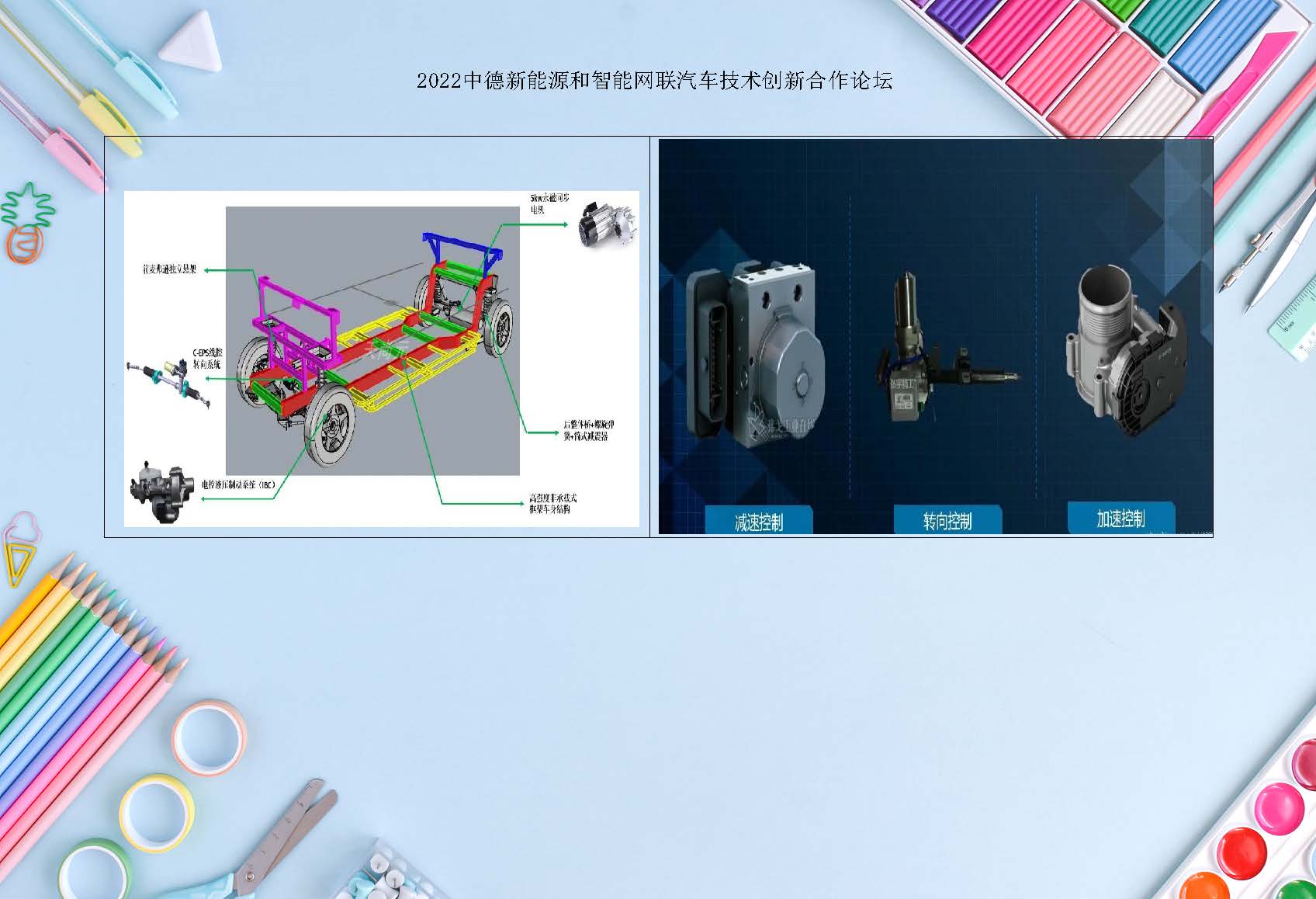Click the 后整体桥+螺旋弹簧 label text
The image size is (1316, 899).
click(x=589, y=430)
